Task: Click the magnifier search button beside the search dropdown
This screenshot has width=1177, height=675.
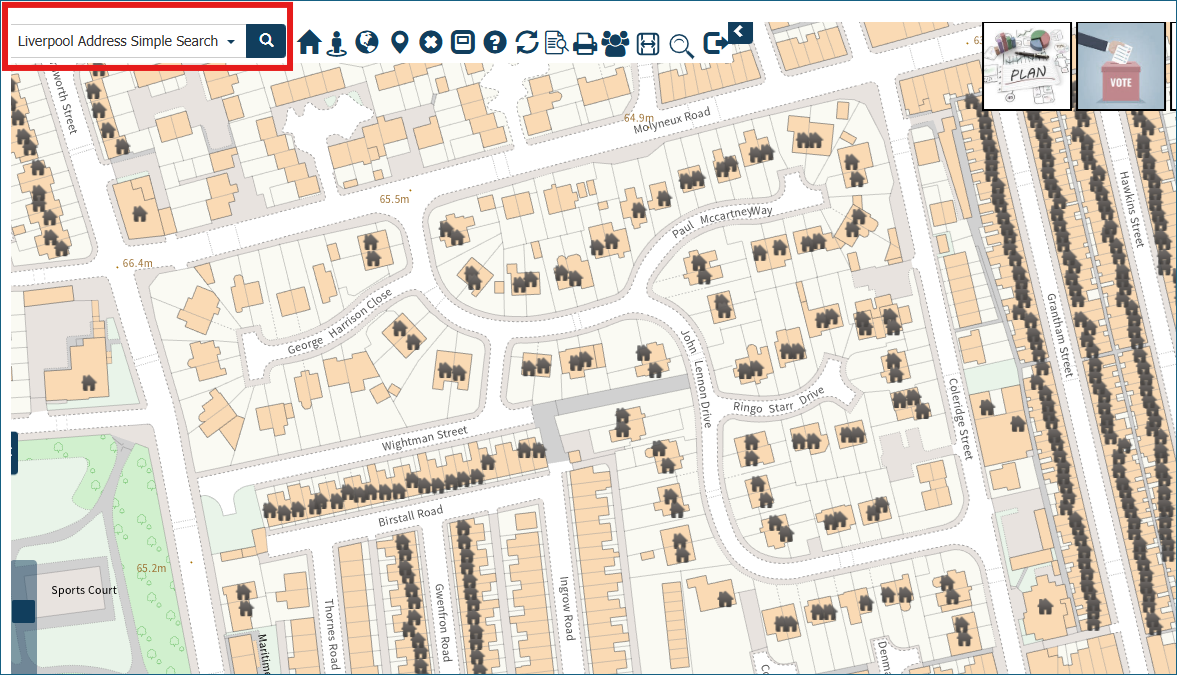Action: coord(266,41)
